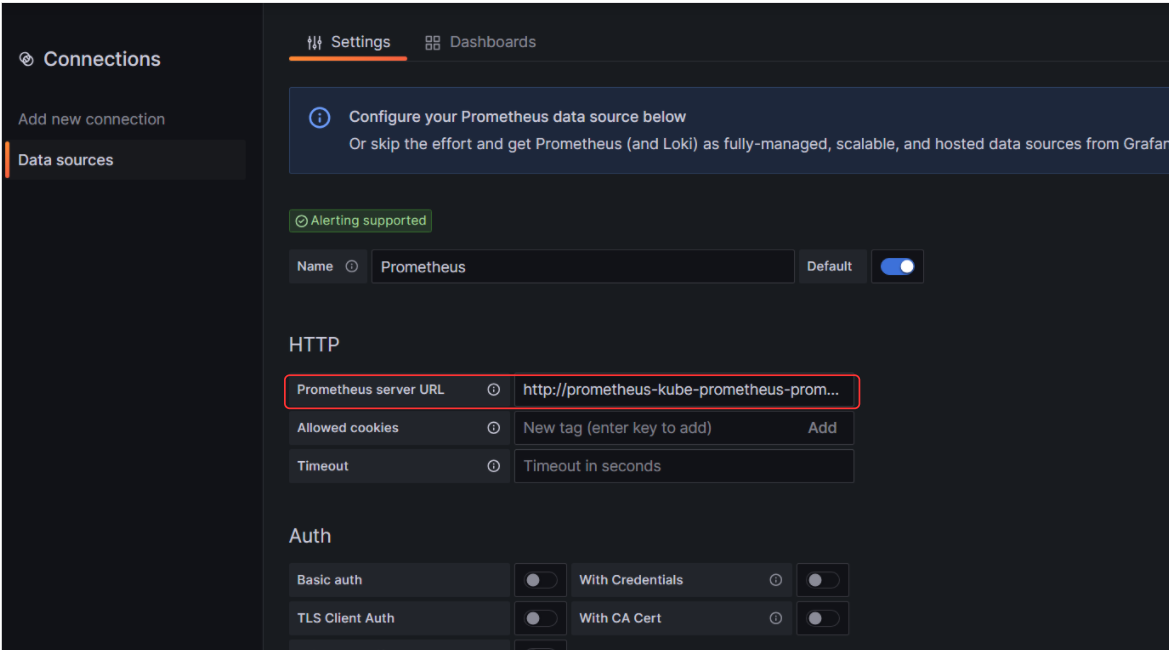Screen dimensions: 1169x650
Task: Enable the With Credentials switch
Action: pos(823,580)
